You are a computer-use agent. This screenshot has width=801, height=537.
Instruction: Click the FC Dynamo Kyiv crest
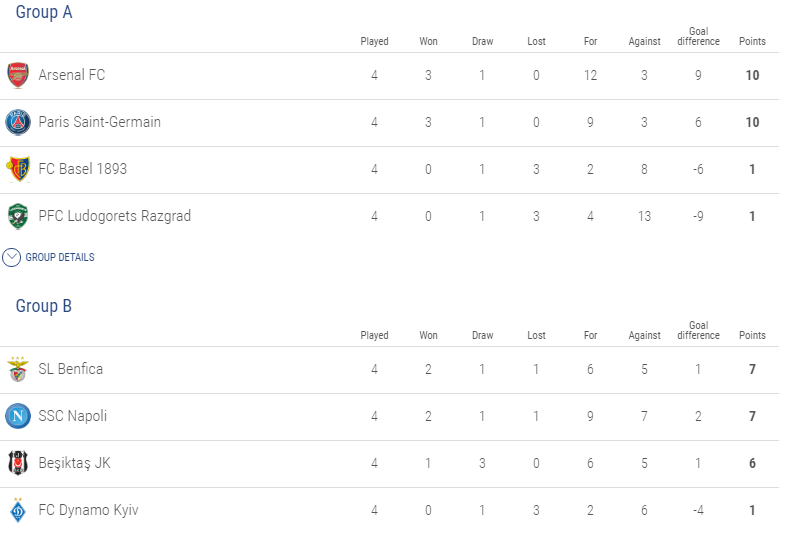point(18,510)
